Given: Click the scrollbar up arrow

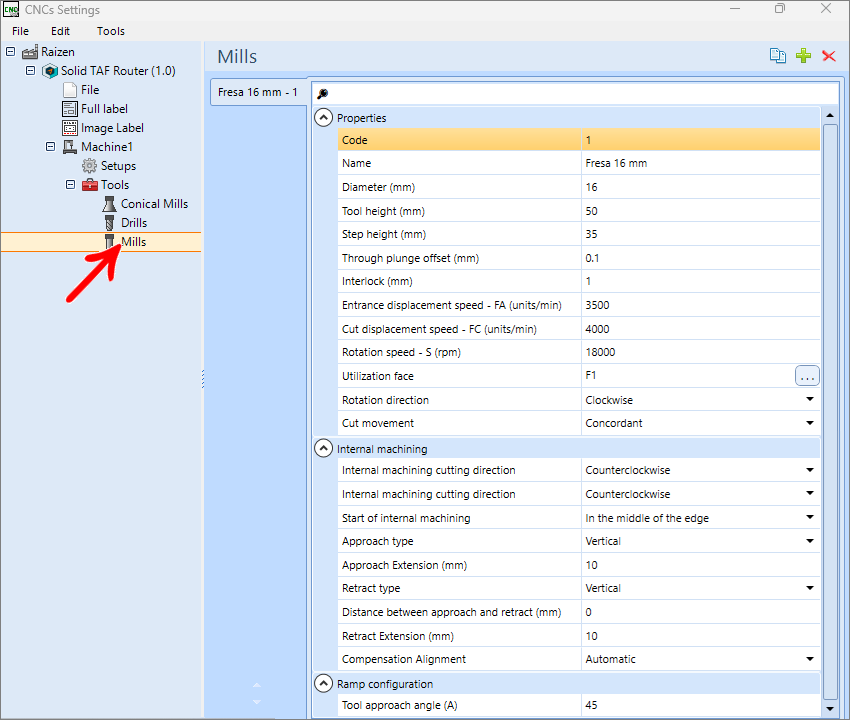Looking at the screenshot, I should [x=830, y=115].
